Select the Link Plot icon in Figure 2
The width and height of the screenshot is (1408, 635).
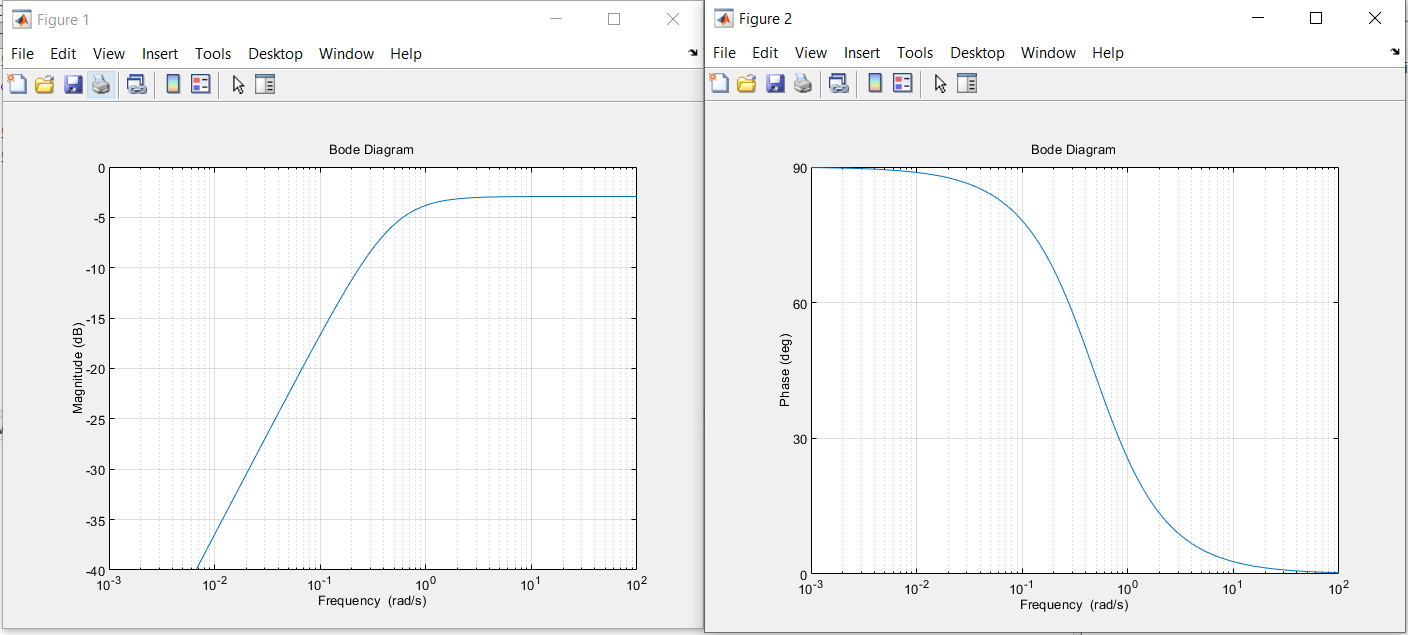click(838, 84)
